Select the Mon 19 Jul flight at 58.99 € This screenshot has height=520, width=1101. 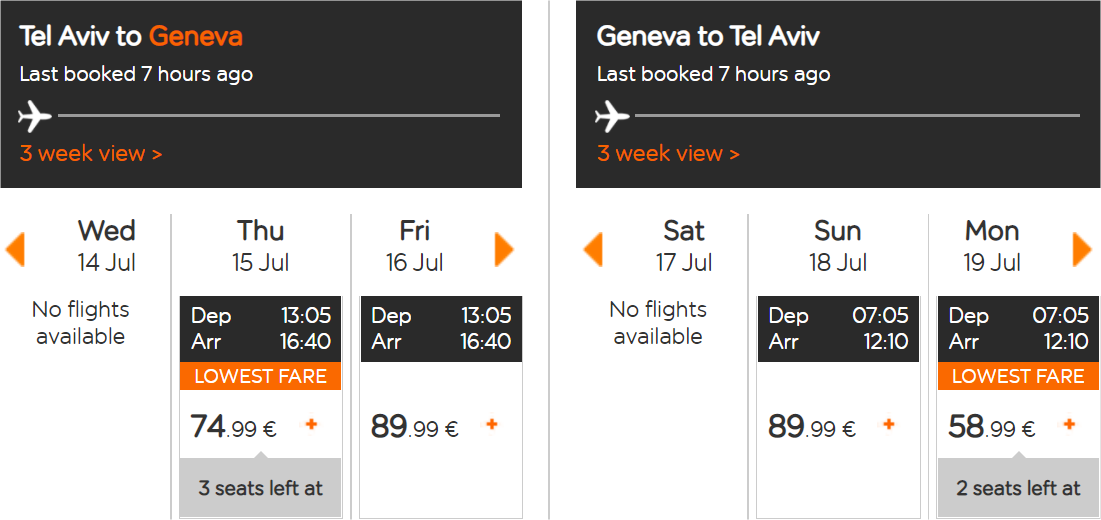(1018, 407)
